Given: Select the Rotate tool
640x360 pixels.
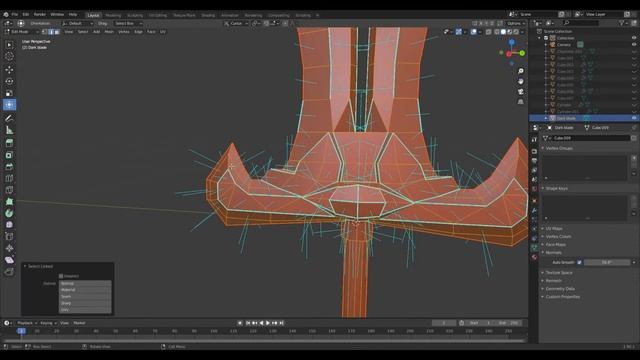Looking at the screenshot, I should 9,81.
